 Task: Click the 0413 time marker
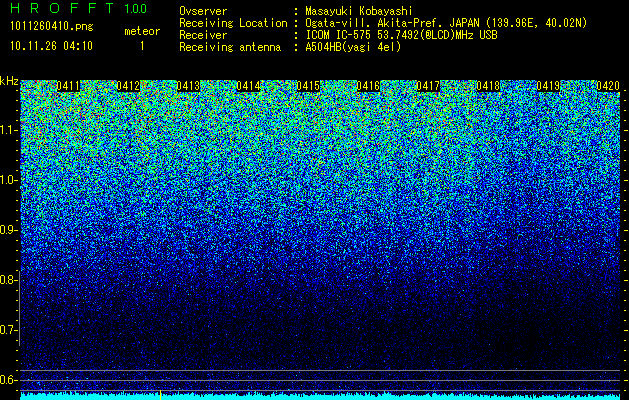click(188, 86)
